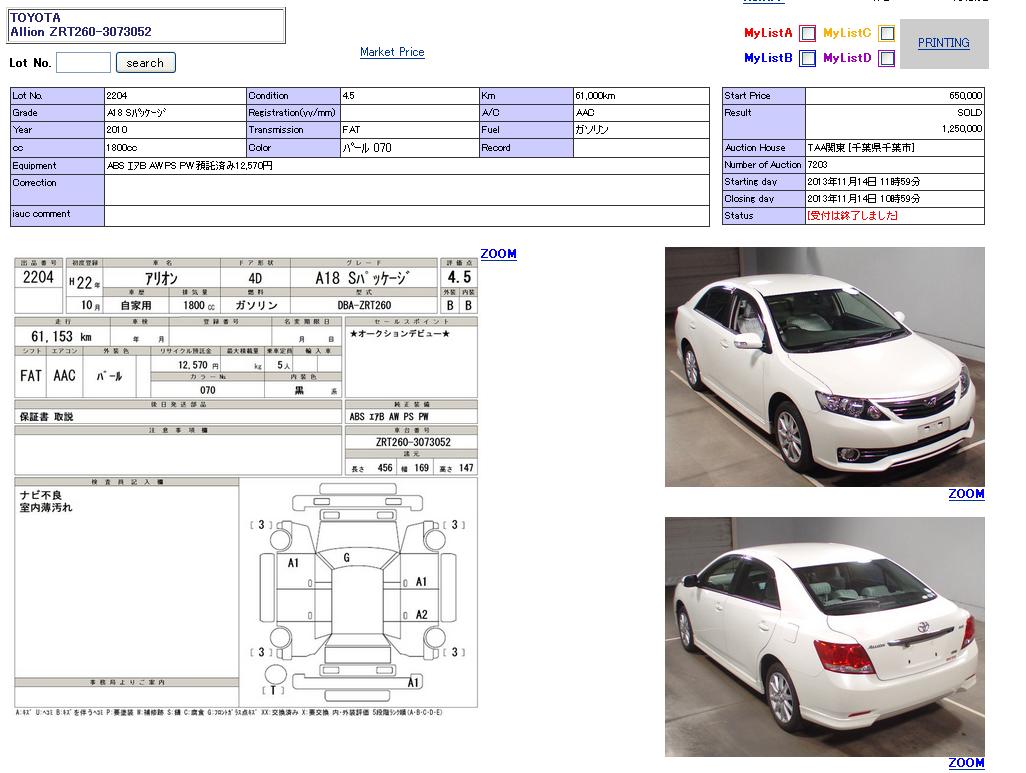Screen dimensions: 1026x773
Task: Open the rear view car photo
Action: click(824, 636)
